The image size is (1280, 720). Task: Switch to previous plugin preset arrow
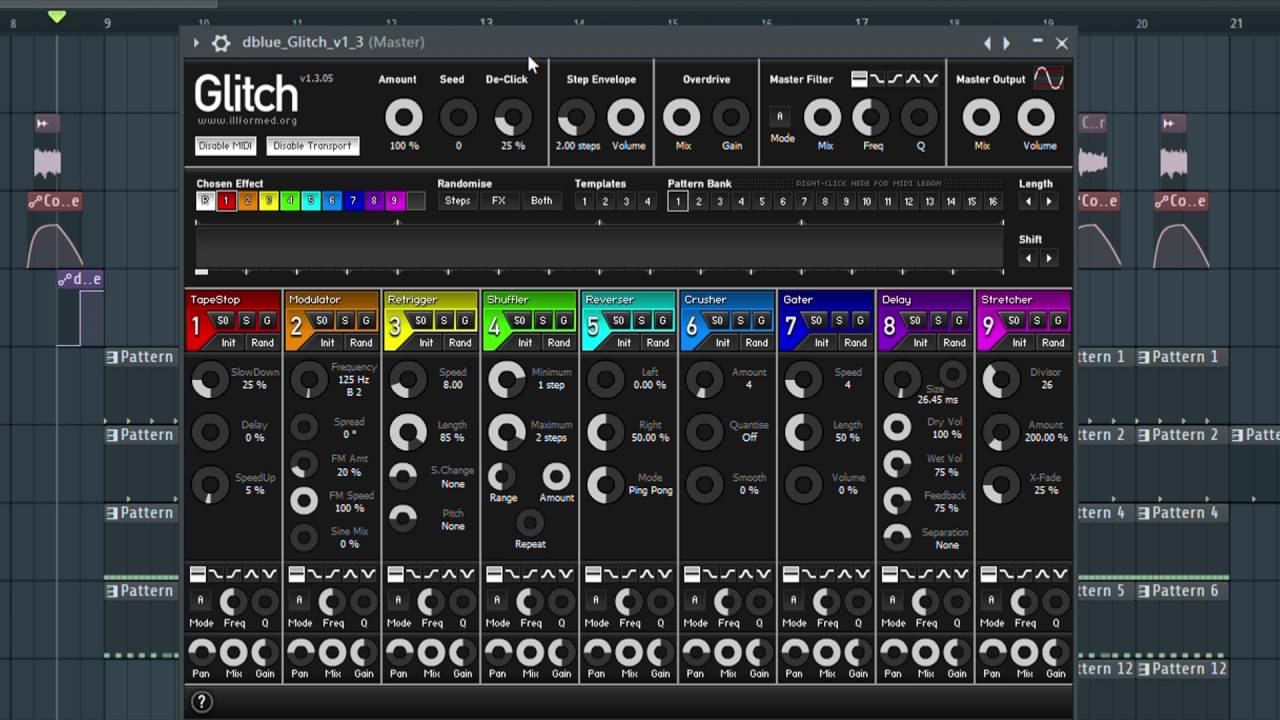click(x=987, y=43)
